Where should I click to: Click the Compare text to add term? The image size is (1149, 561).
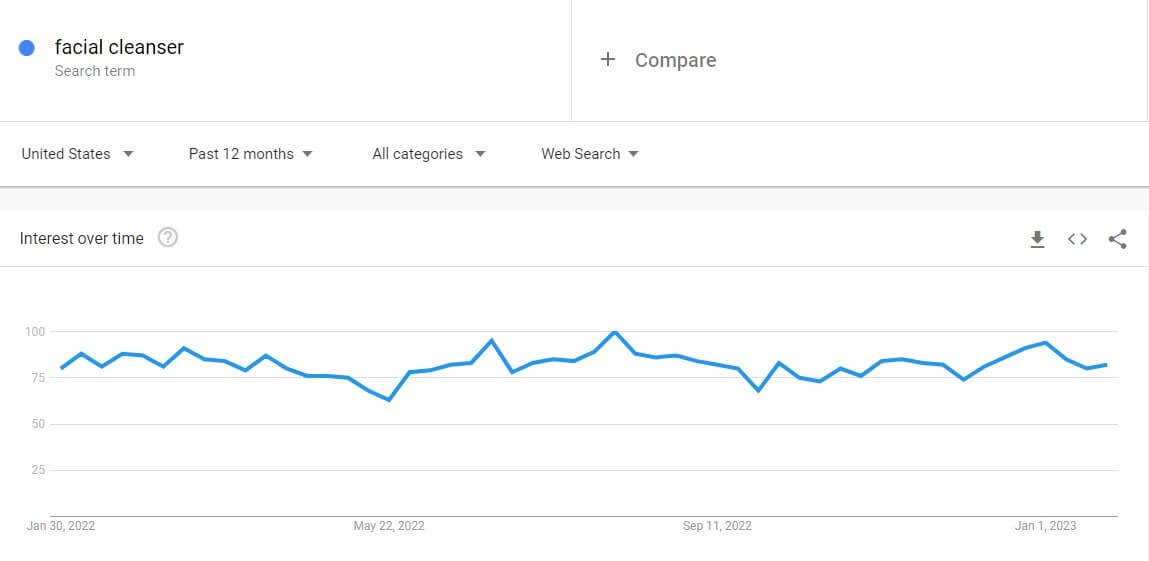tap(676, 60)
